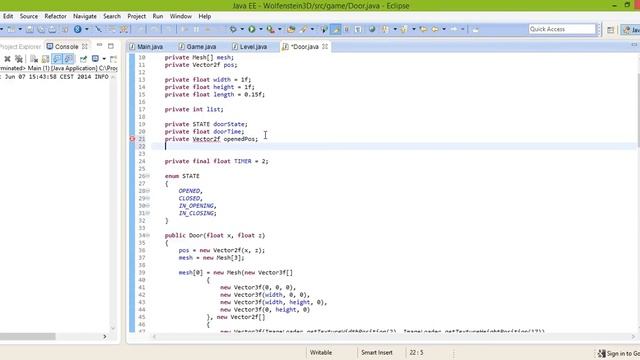Open the External Tools dropdown arrow
Viewport: 640px width, 360px height.
click(x=279, y=29)
